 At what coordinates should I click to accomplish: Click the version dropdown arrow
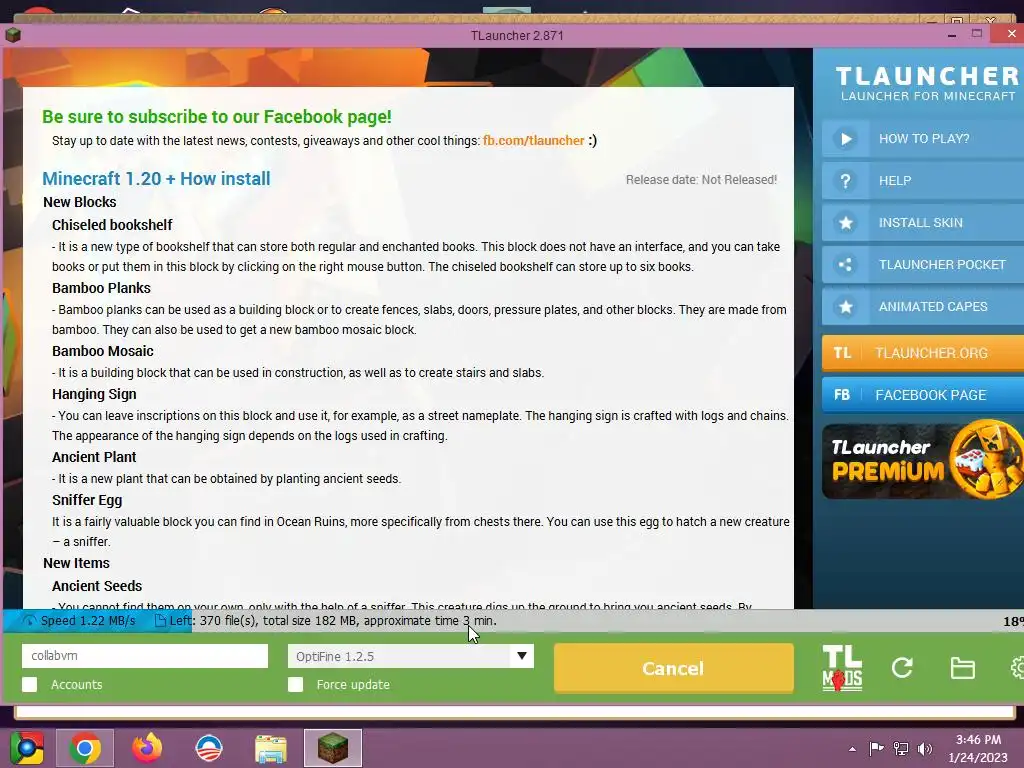(522, 656)
